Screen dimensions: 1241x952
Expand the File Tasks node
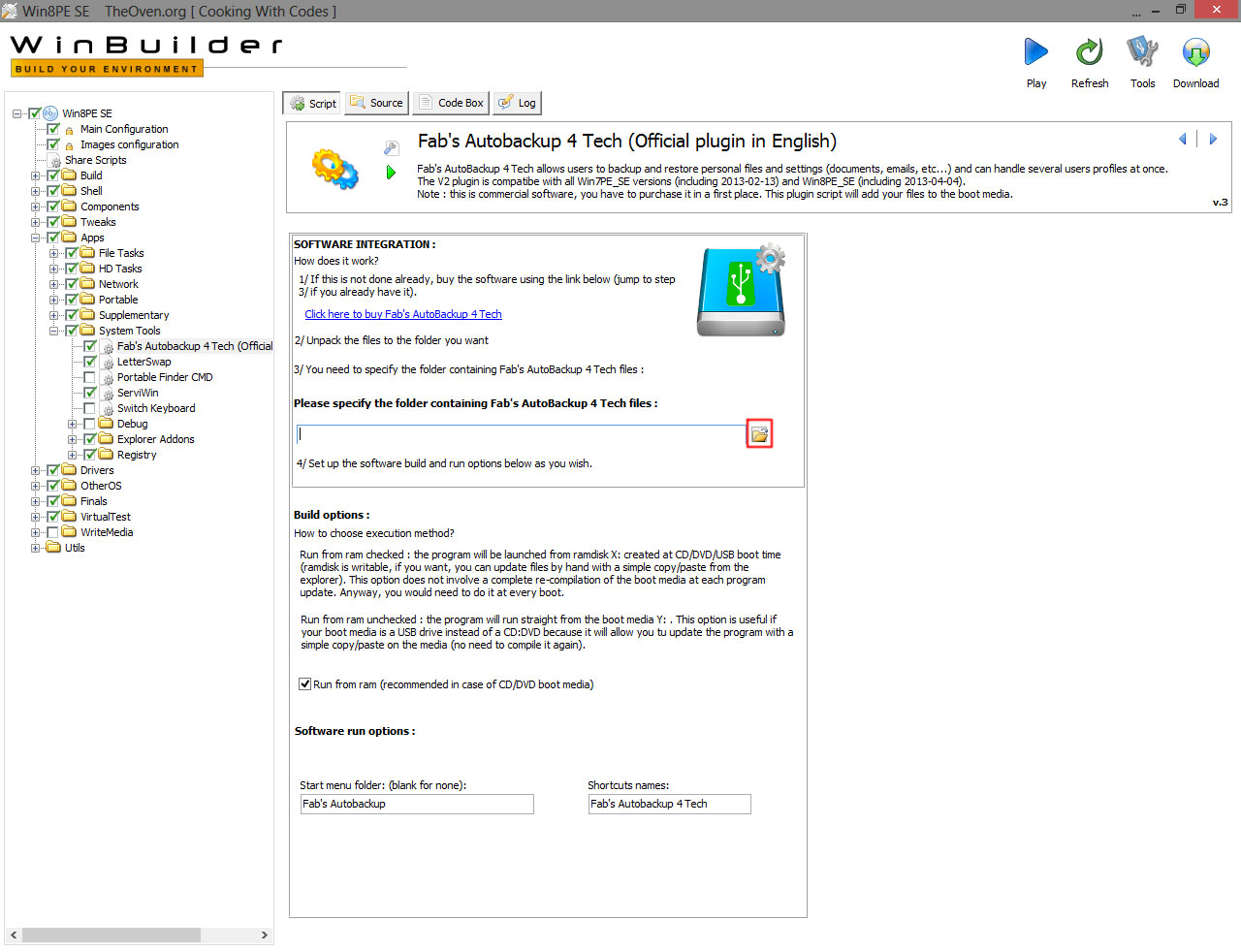54,253
